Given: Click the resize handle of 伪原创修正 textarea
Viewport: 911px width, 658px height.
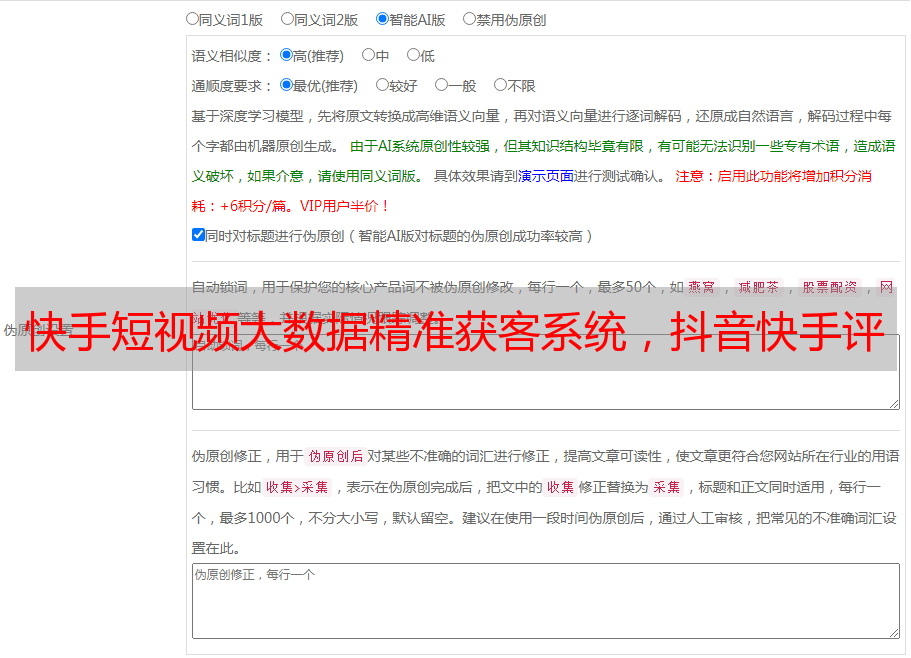Looking at the screenshot, I should coord(894,633).
